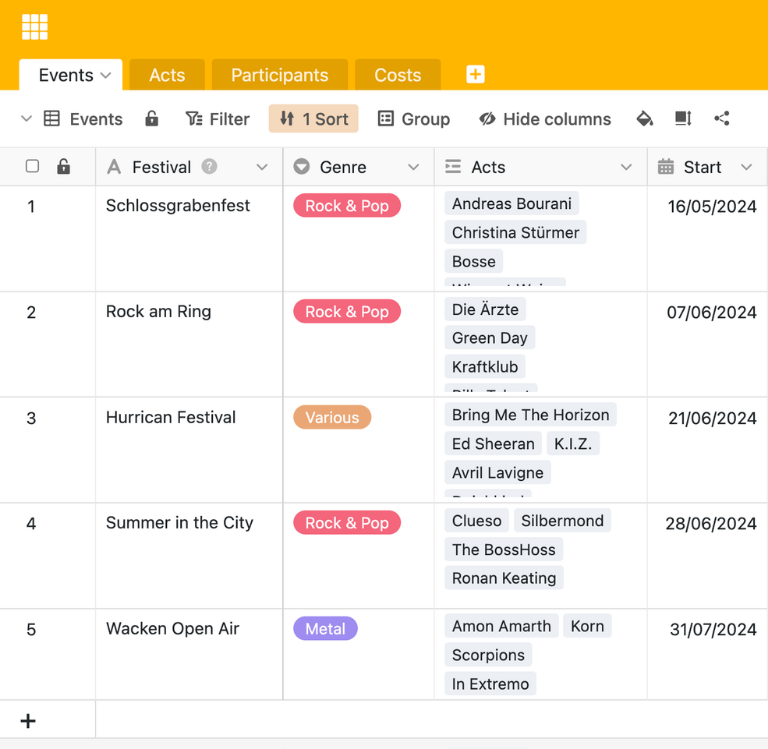Switch to the Participants tab
The image size is (768, 749).
280,75
